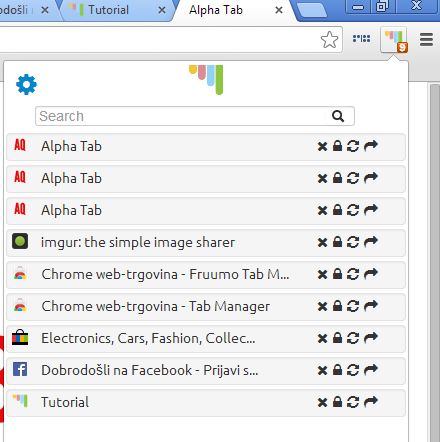Click arrow icon on Electronics, Cars row
Screen dimensions: 440x442
point(371,337)
